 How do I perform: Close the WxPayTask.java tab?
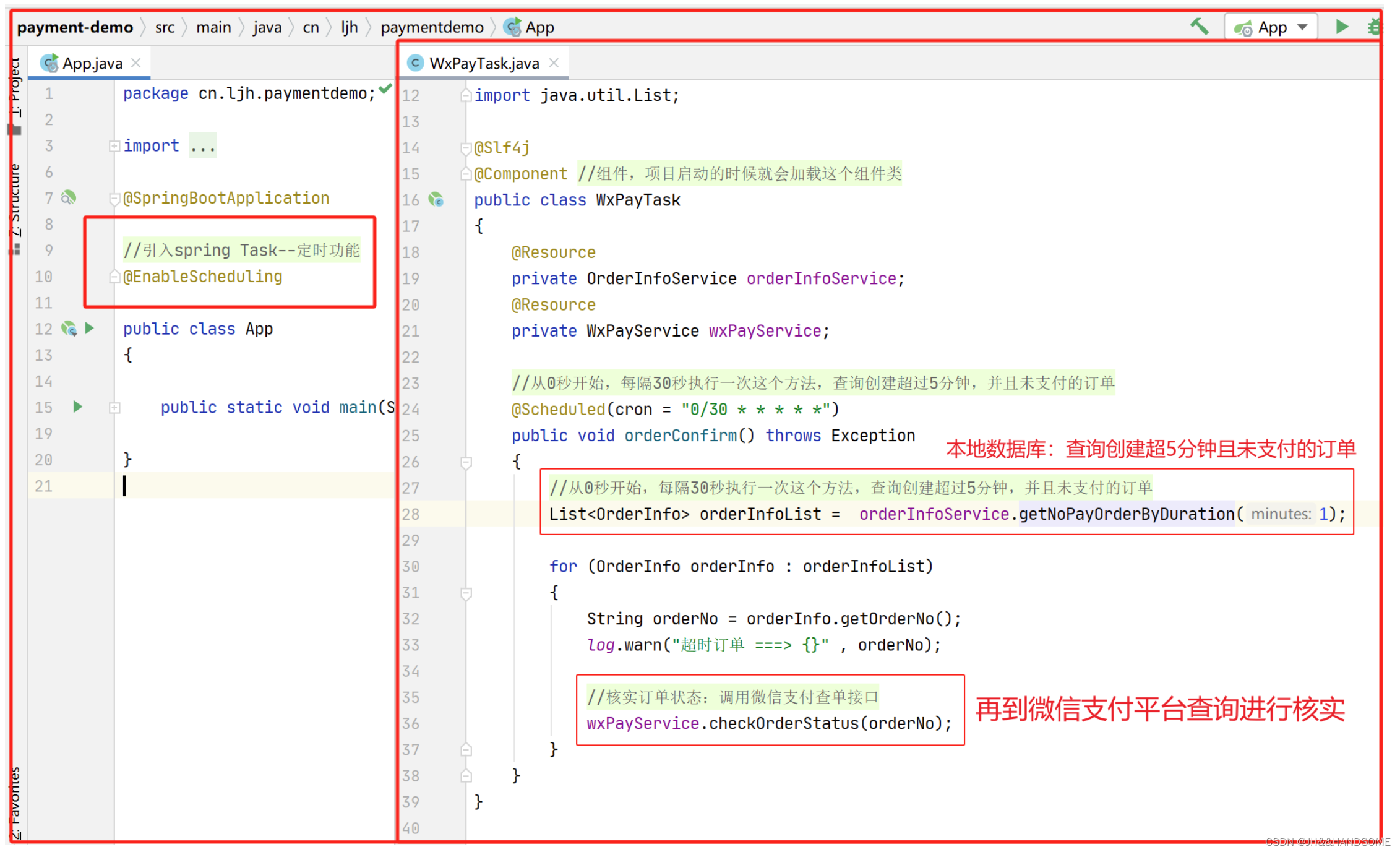554,63
